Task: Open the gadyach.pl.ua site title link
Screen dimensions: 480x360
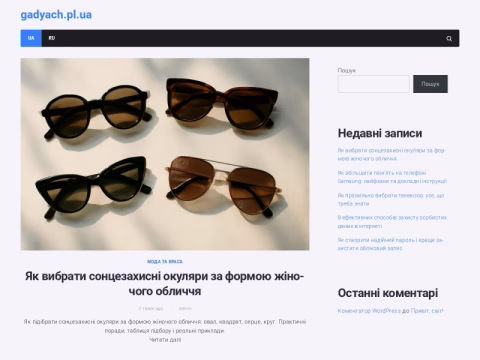Action: (56, 15)
